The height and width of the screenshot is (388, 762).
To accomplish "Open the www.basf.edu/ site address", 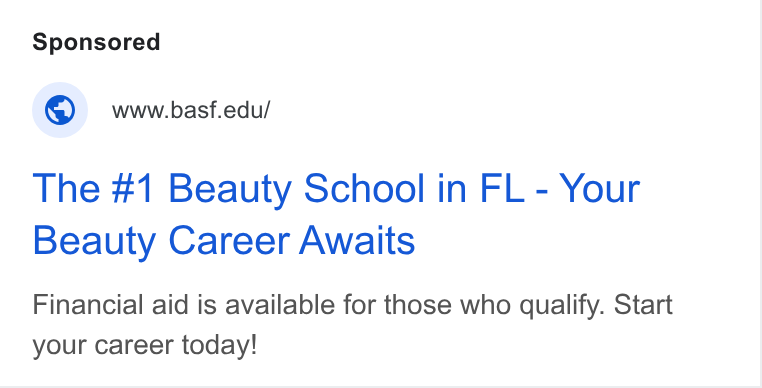I will pyautogui.click(x=190, y=111).
